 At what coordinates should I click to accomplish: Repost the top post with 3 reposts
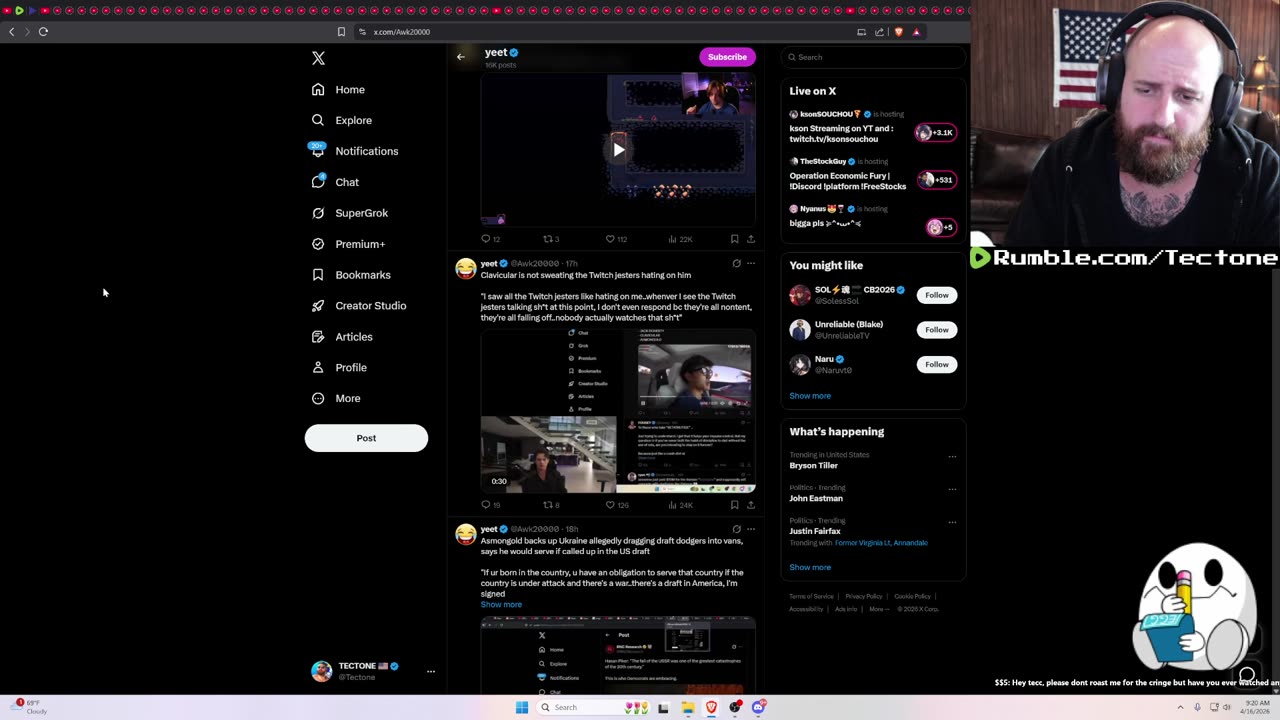[x=550, y=239]
